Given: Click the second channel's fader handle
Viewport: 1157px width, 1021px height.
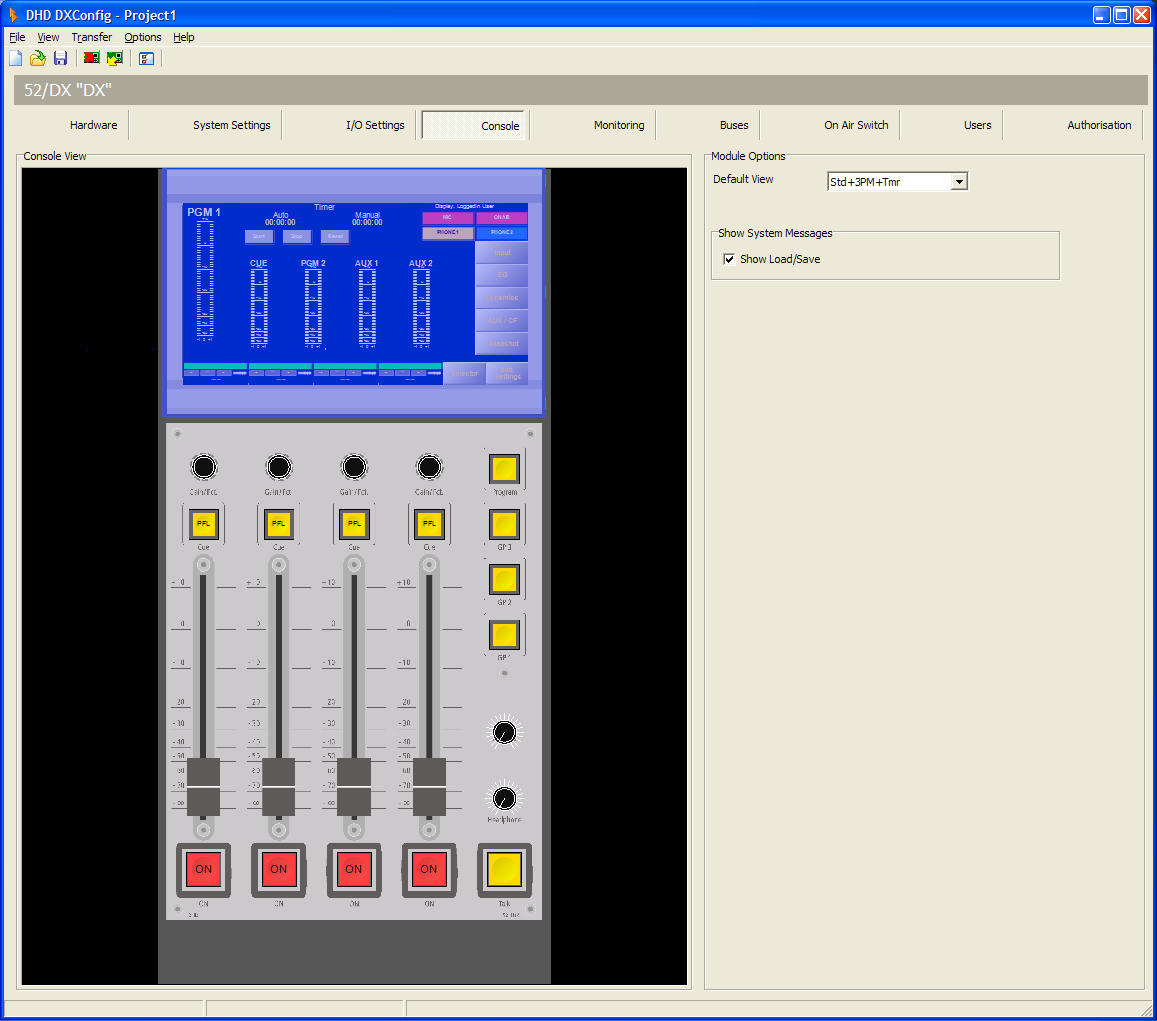Looking at the screenshot, I should tap(279, 786).
